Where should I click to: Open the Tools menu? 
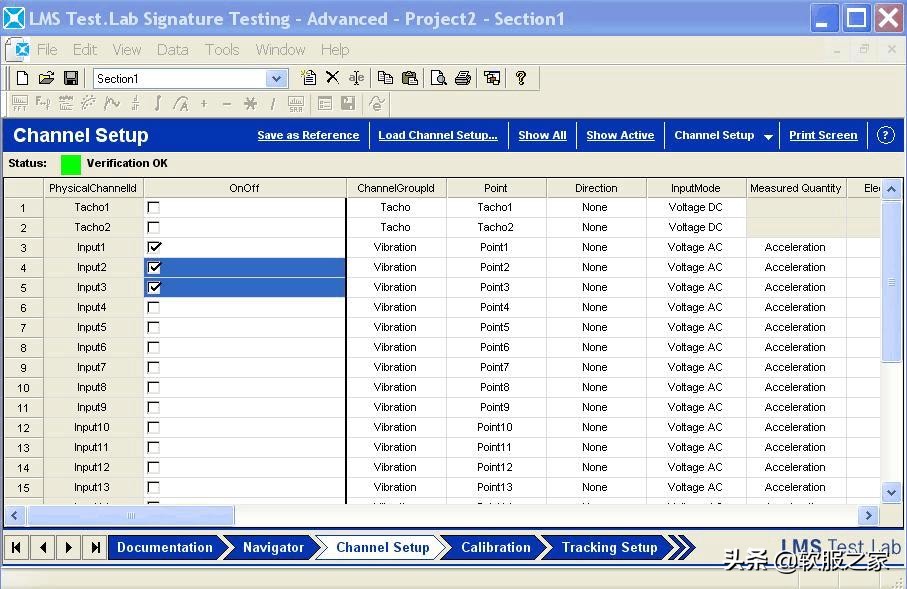coord(222,50)
